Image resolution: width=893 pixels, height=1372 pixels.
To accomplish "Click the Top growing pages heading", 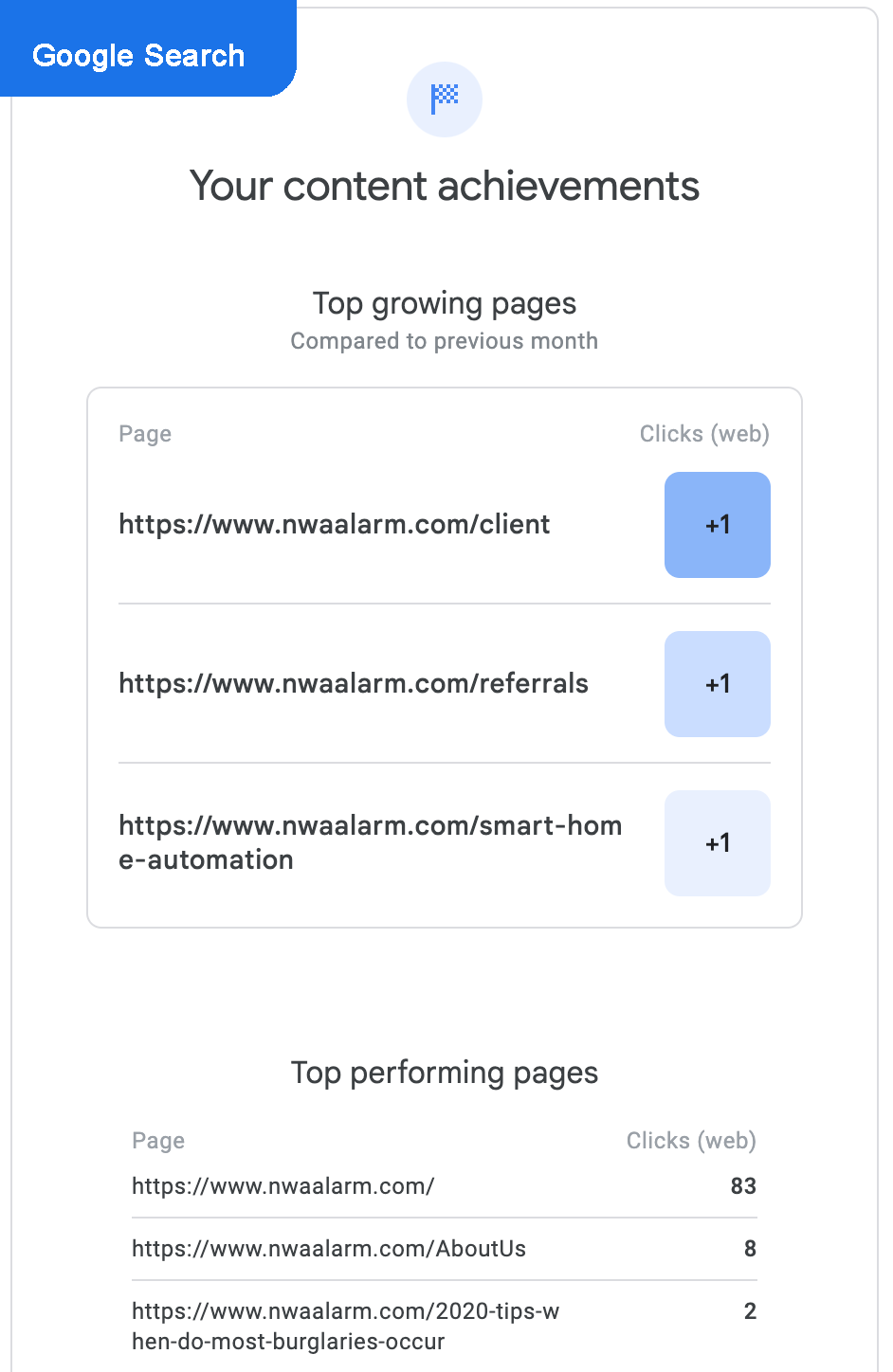I will pyautogui.click(x=445, y=303).
